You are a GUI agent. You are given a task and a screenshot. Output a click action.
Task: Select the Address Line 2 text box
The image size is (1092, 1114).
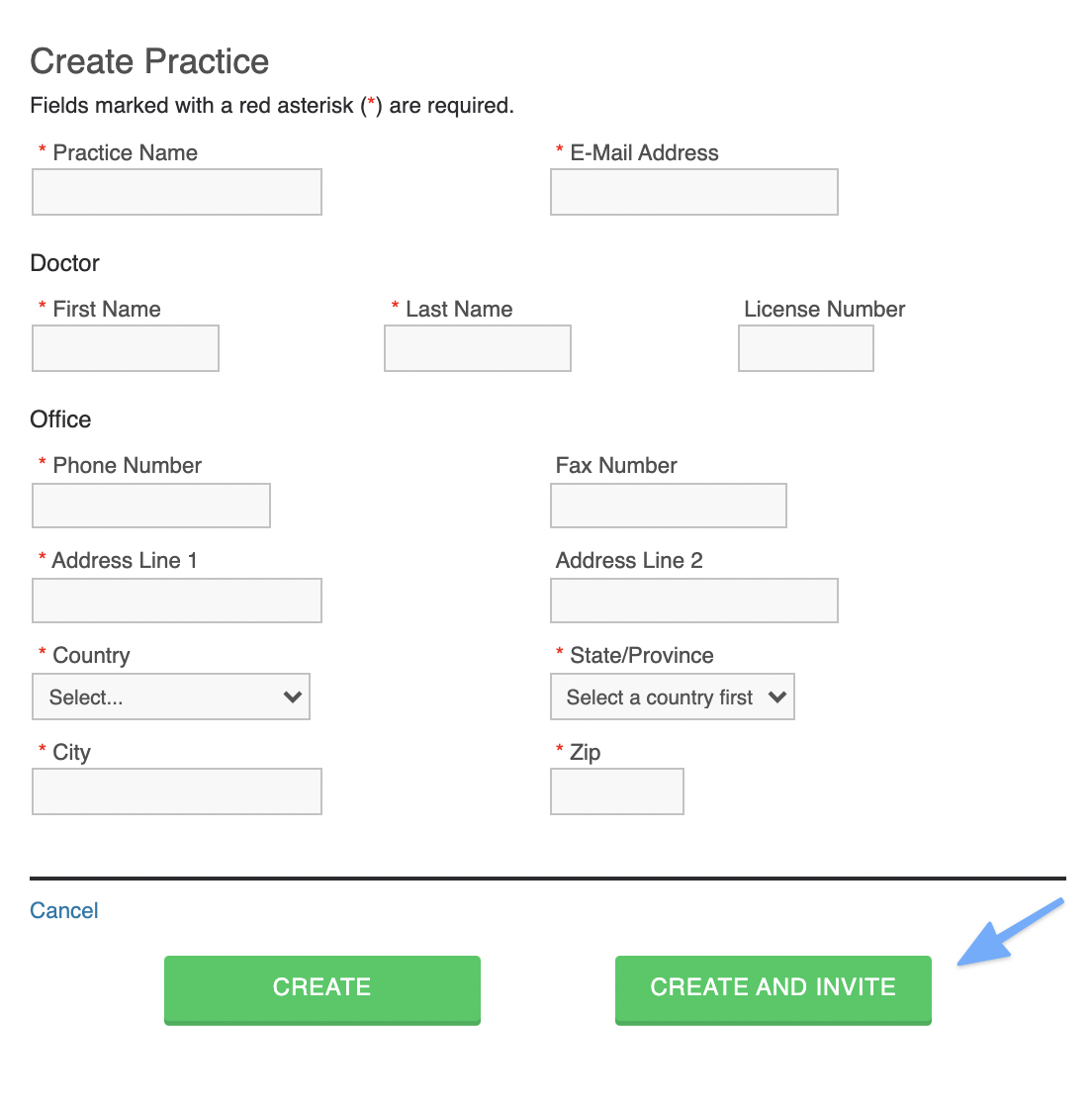694,601
